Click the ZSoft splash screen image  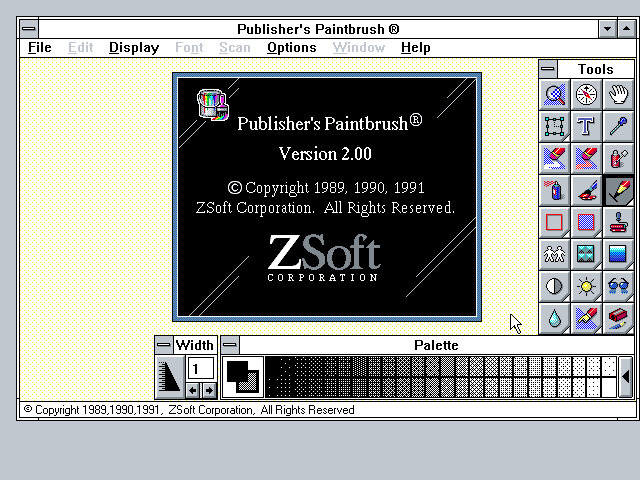pos(327,197)
